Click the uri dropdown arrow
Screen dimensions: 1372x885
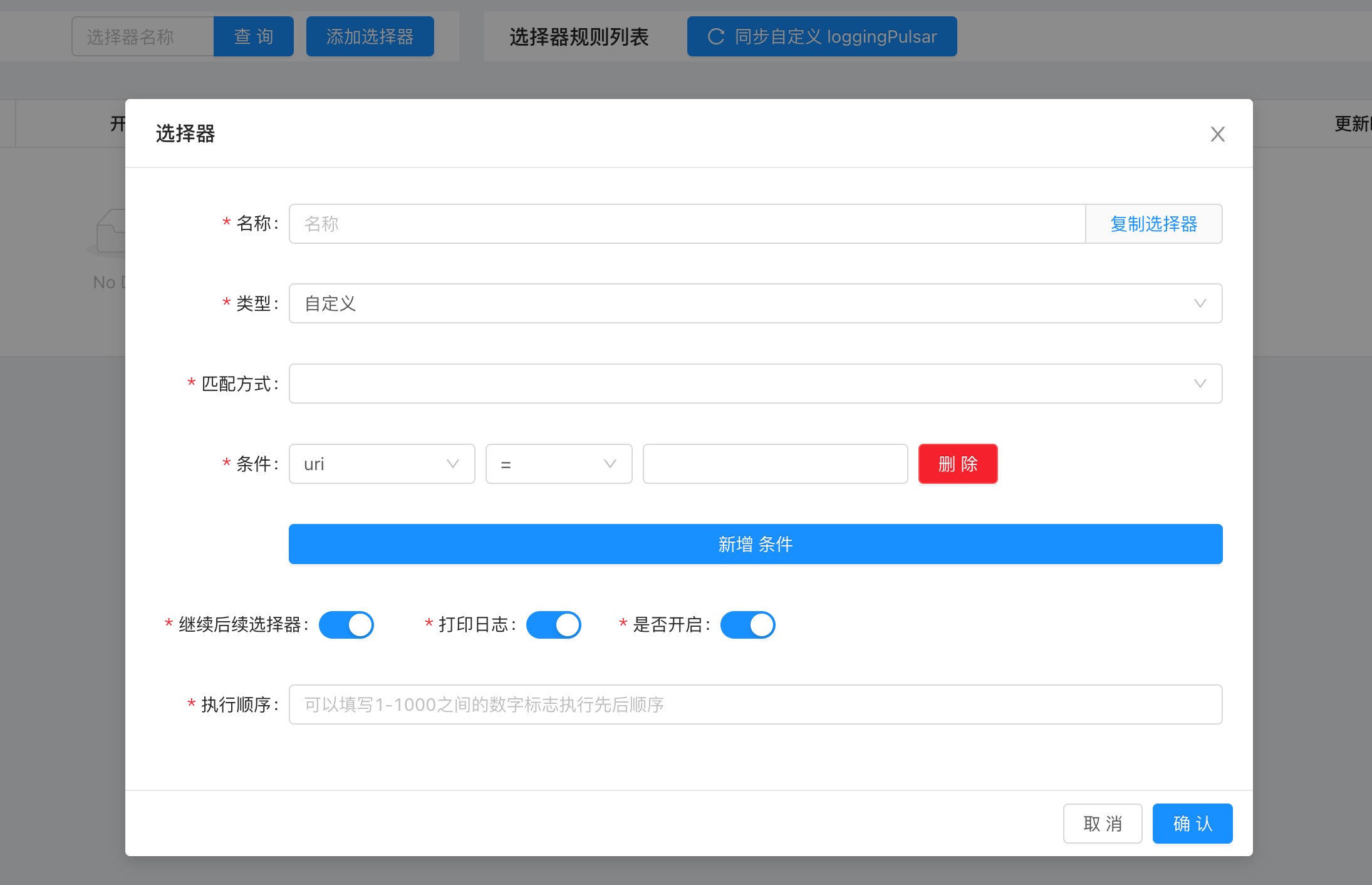[x=452, y=464]
